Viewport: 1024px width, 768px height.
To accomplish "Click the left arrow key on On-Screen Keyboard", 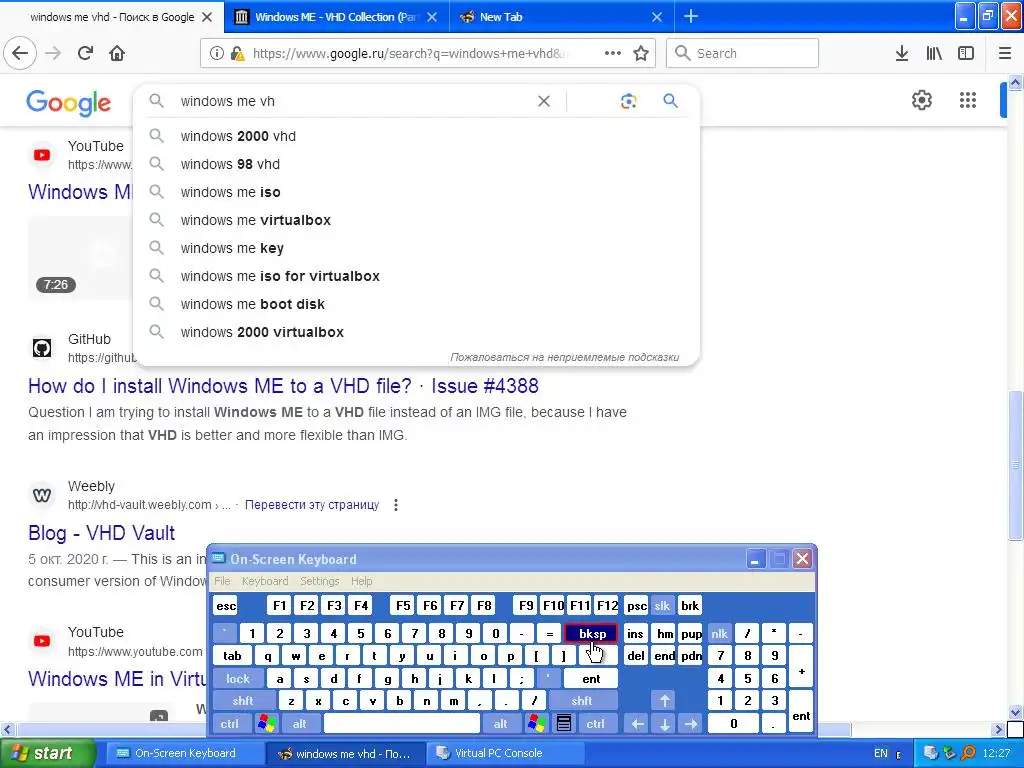I will tap(637, 724).
